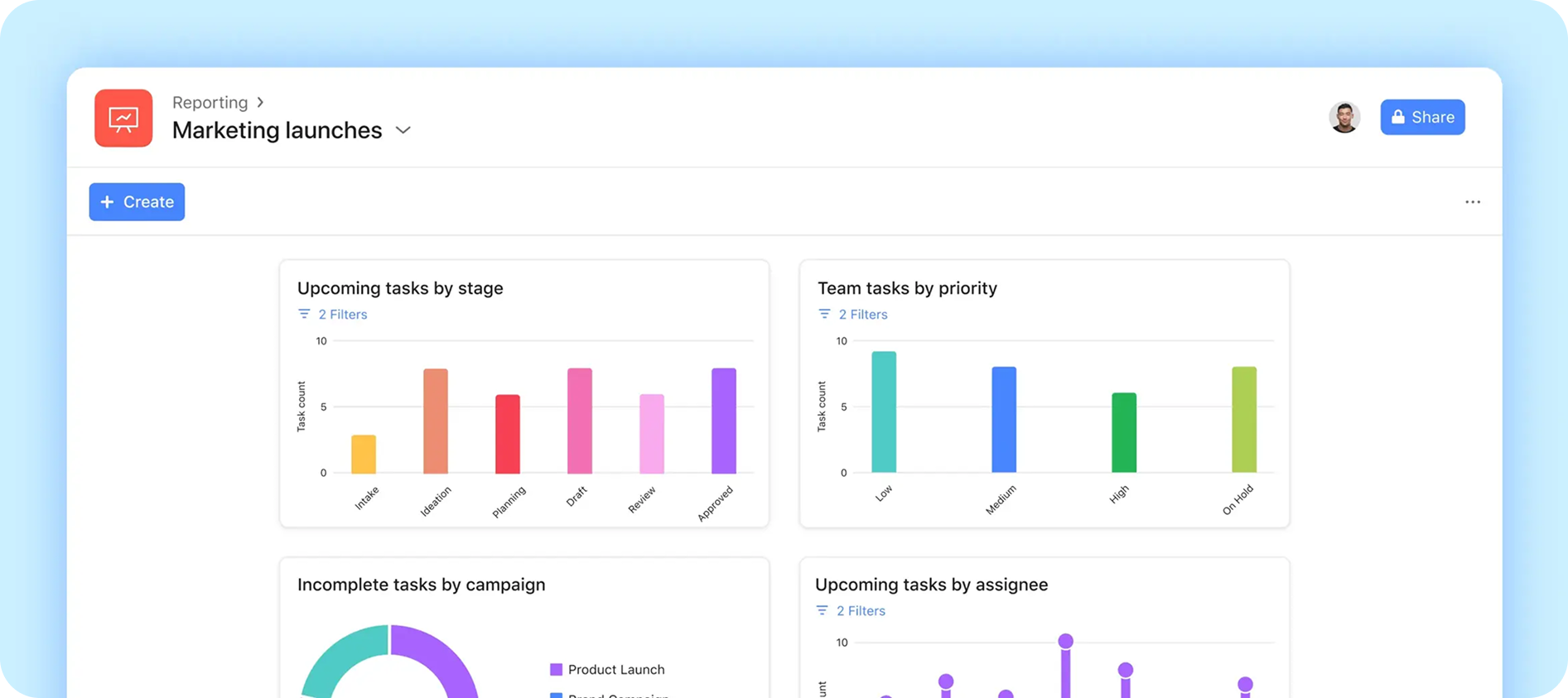
Task: Go back to Reporting breadcrumb
Action: pyautogui.click(x=210, y=102)
